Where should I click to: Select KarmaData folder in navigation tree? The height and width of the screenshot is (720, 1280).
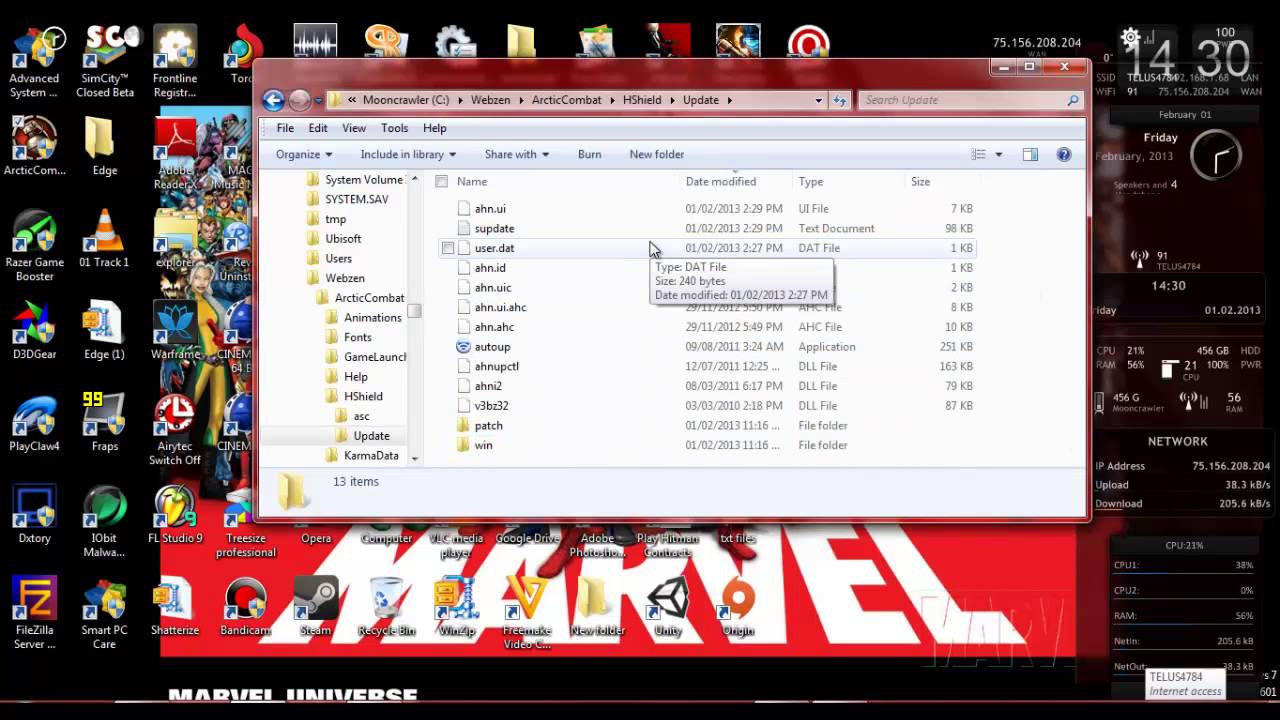pyautogui.click(x=371, y=456)
